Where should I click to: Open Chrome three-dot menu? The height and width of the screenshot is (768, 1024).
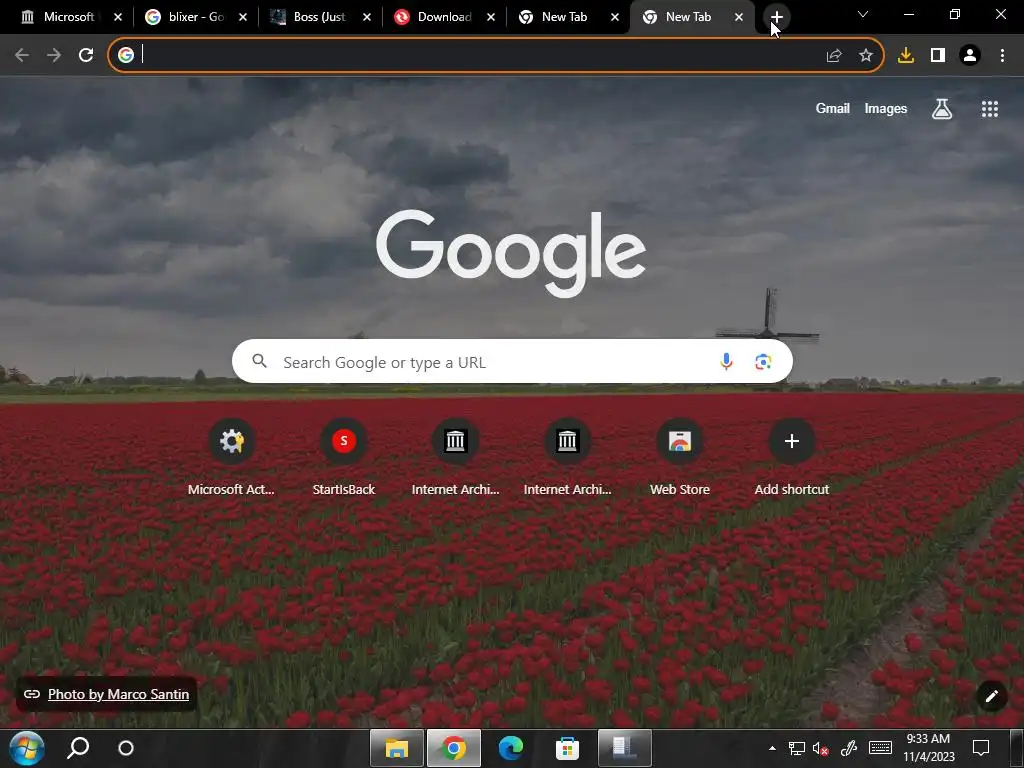[x=1002, y=56]
